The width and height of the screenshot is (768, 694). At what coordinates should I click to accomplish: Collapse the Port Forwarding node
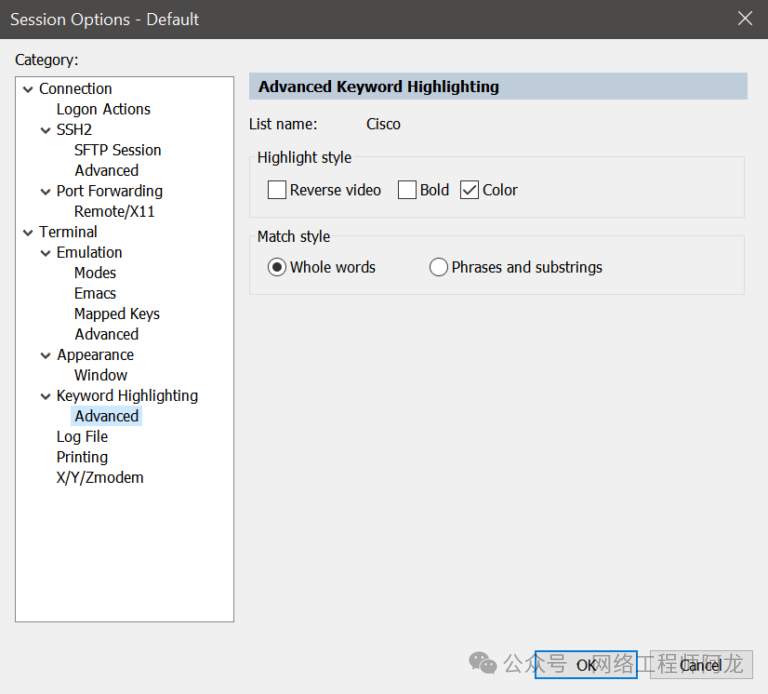[x=46, y=191]
